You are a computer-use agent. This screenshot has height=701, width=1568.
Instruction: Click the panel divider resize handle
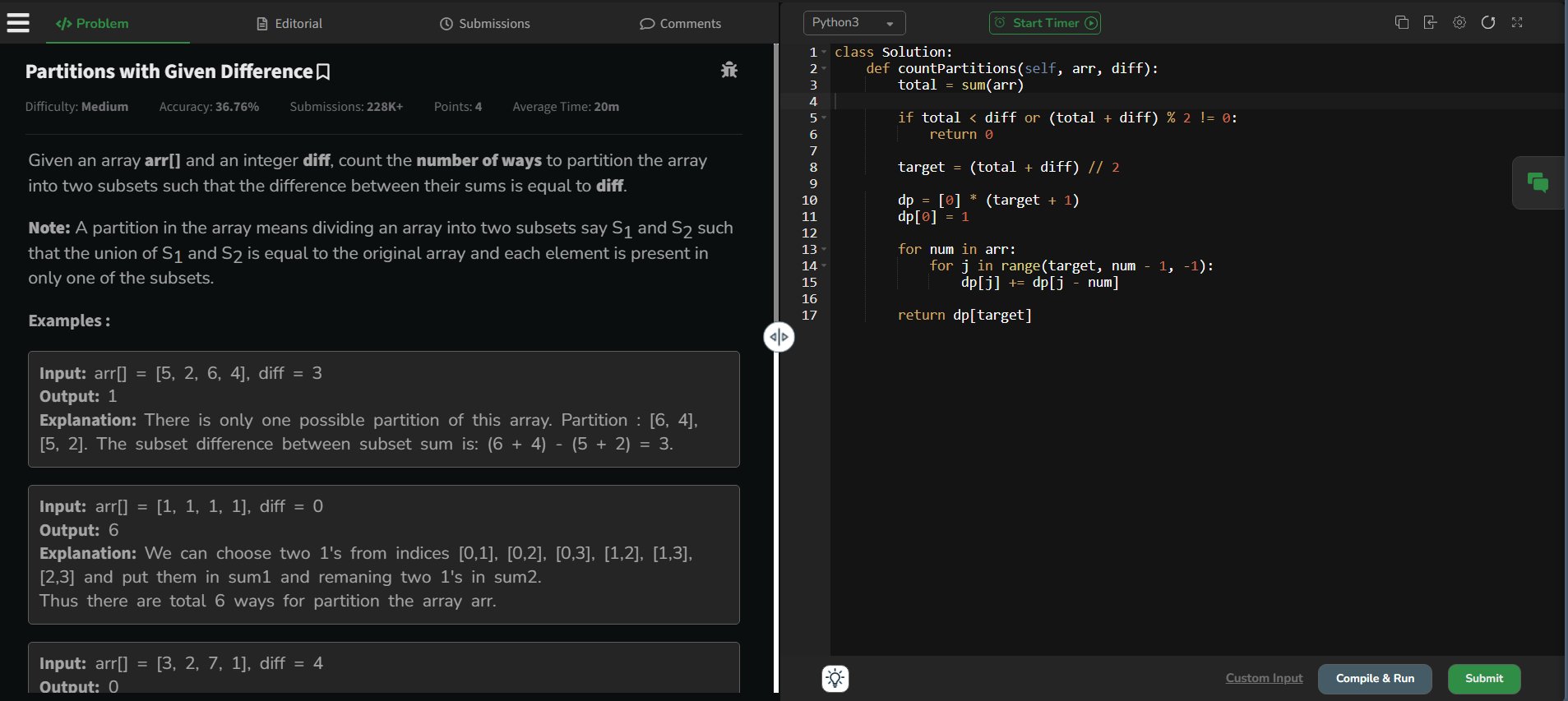[779, 337]
